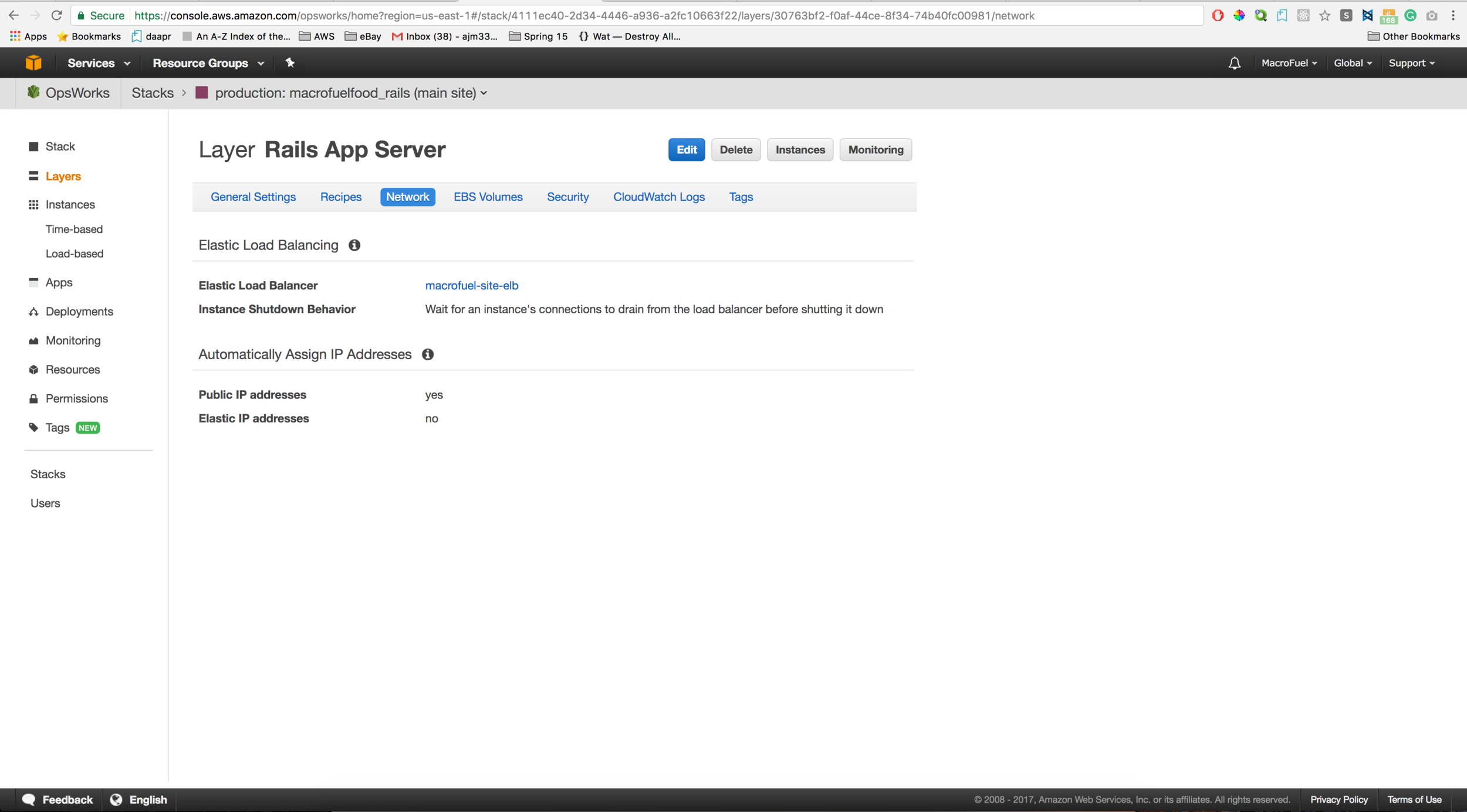Switch to the General Settings tab

pyautogui.click(x=253, y=196)
